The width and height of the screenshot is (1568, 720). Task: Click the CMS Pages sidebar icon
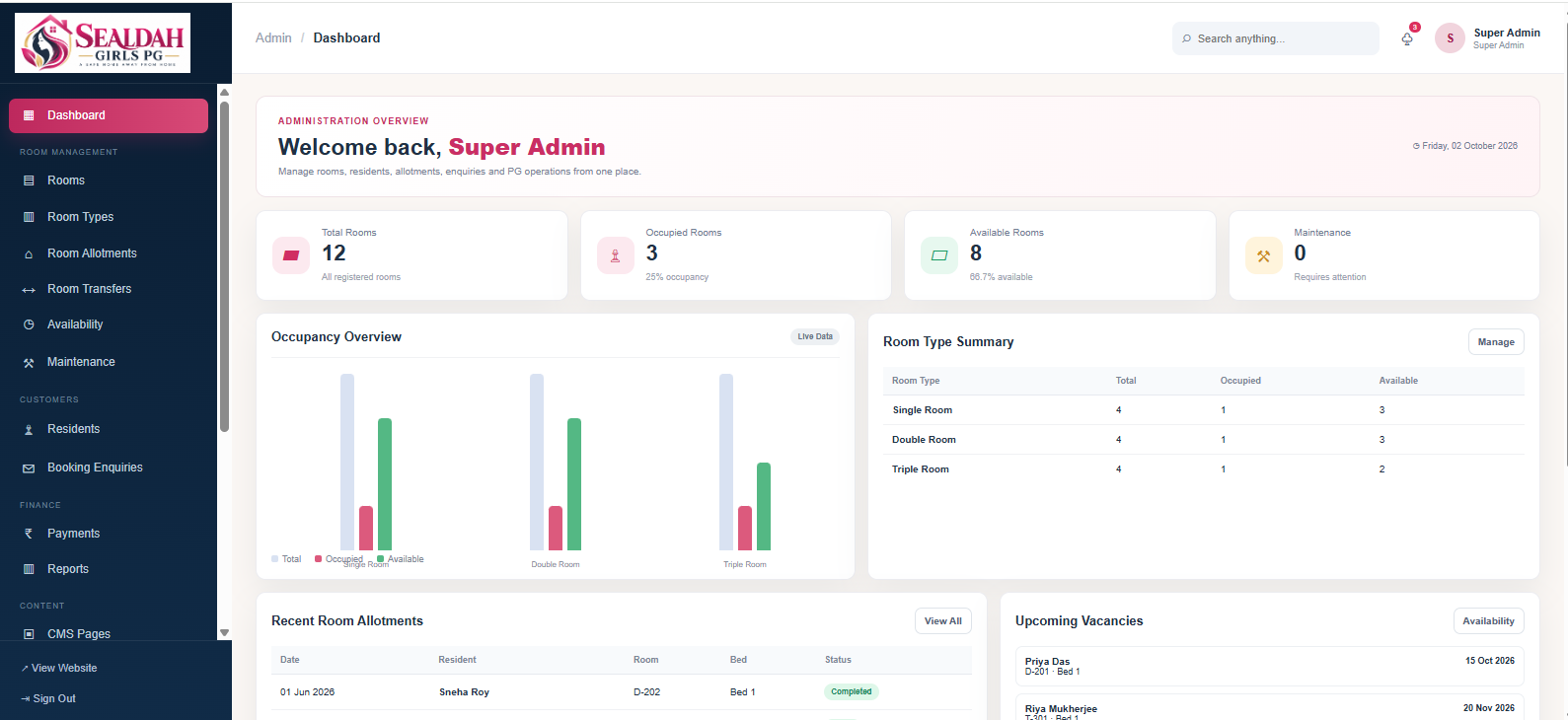coord(29,634)
